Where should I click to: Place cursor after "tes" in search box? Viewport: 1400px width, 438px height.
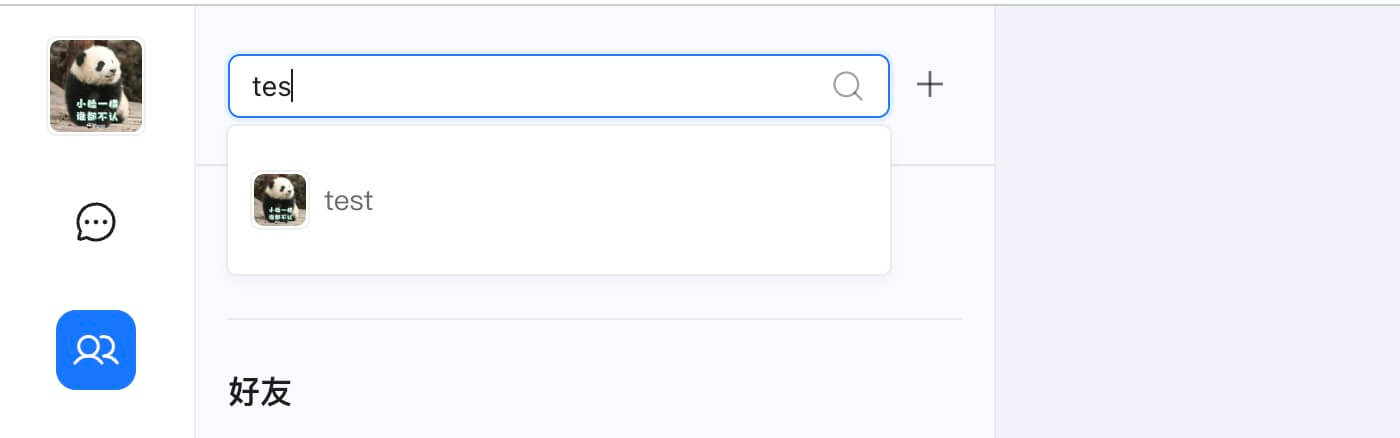click(292, 86)
